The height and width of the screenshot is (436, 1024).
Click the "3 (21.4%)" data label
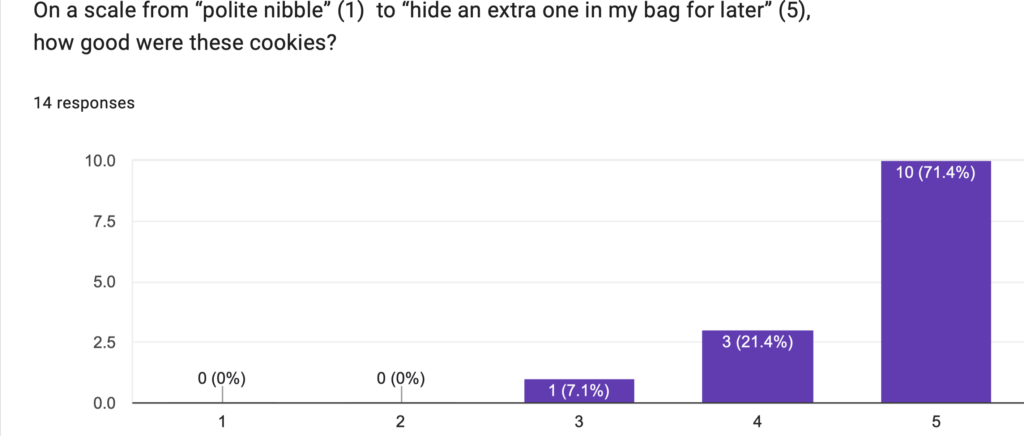[x=758, y=342]
